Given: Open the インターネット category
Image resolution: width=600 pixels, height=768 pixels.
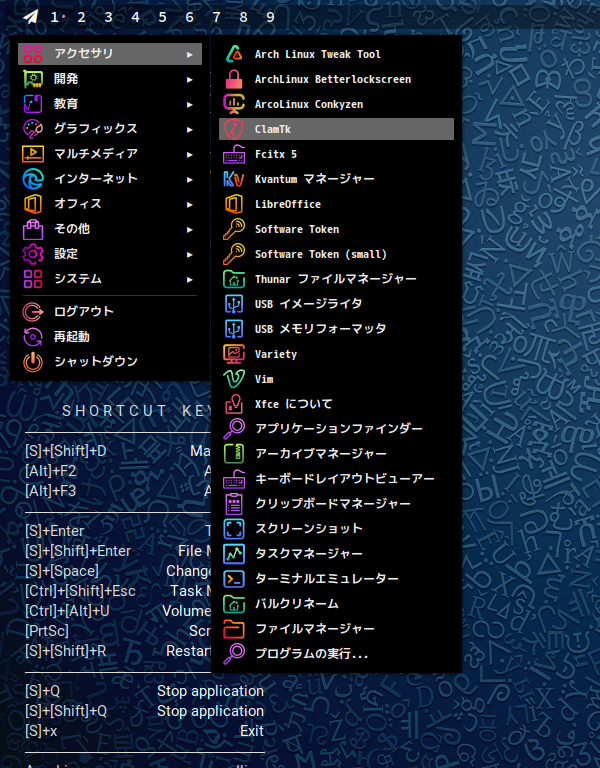Looking at the screenshot, I should (110, 179).
